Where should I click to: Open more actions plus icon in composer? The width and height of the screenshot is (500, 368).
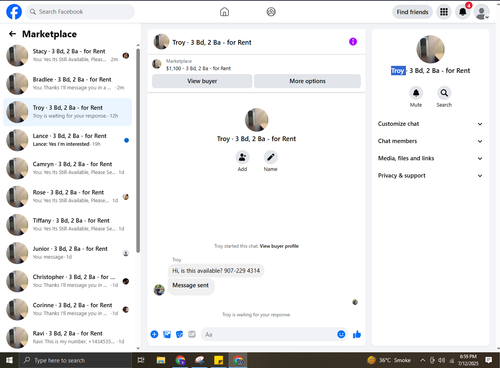[154, 334]
